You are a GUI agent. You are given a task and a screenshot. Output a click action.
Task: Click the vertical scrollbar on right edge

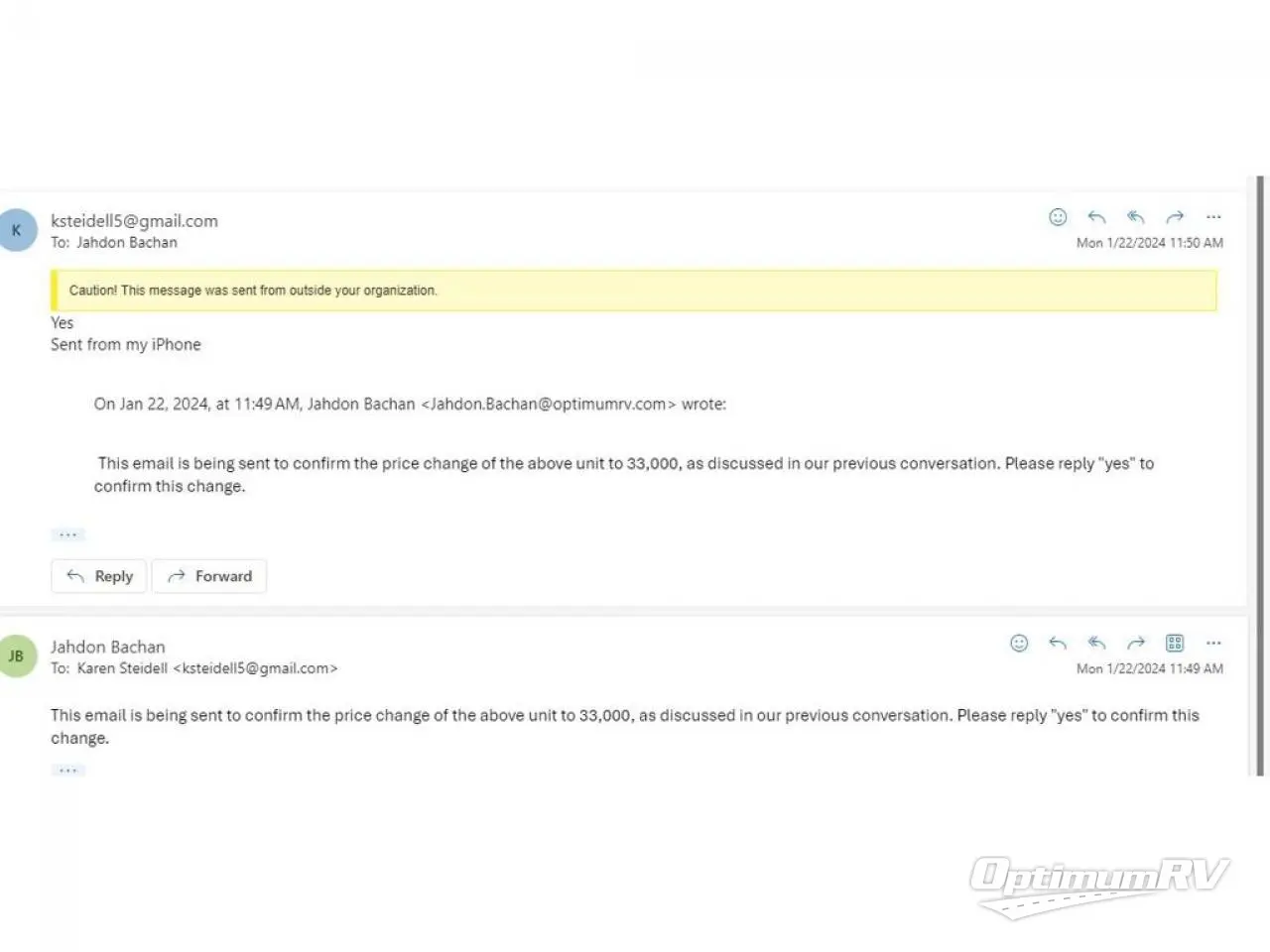pyautogui.click(x=1260, y=476)
